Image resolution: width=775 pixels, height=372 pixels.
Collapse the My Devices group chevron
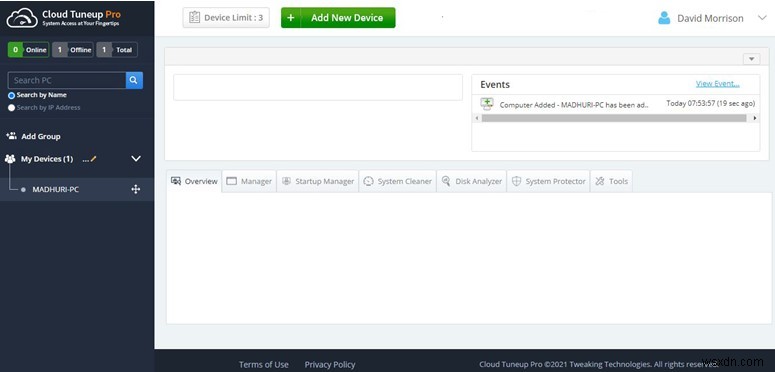coord(136,159)
